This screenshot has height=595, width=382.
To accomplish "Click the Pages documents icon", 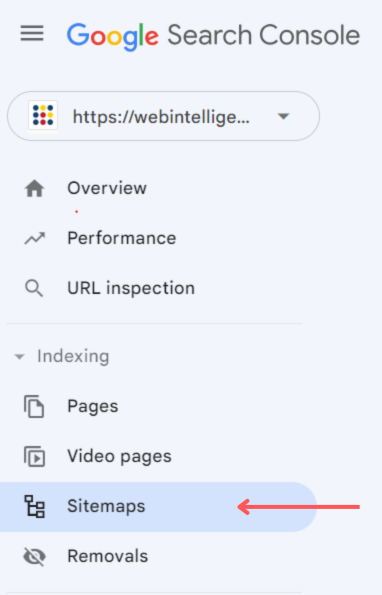I will click(34, 406).
